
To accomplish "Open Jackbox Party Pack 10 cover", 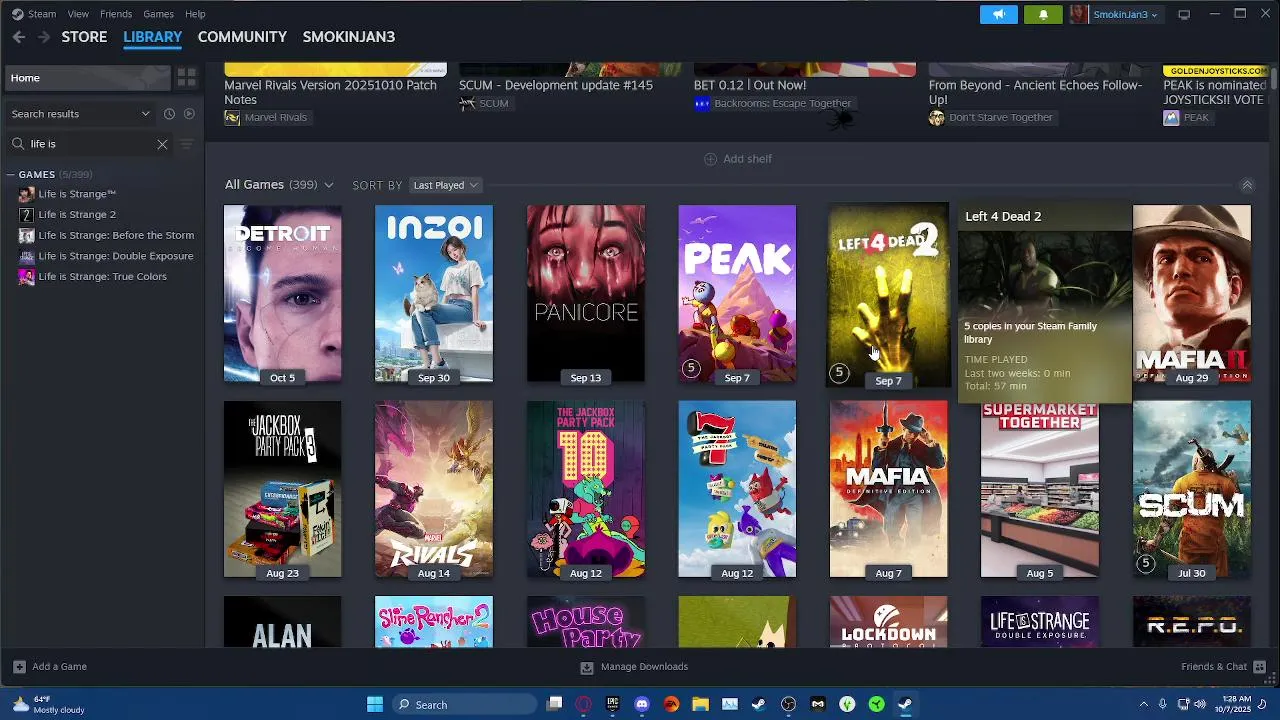I will (586, 489).
